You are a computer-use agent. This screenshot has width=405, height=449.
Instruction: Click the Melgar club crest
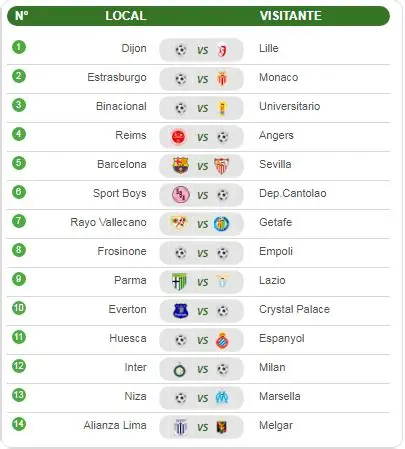coord(222,427)
